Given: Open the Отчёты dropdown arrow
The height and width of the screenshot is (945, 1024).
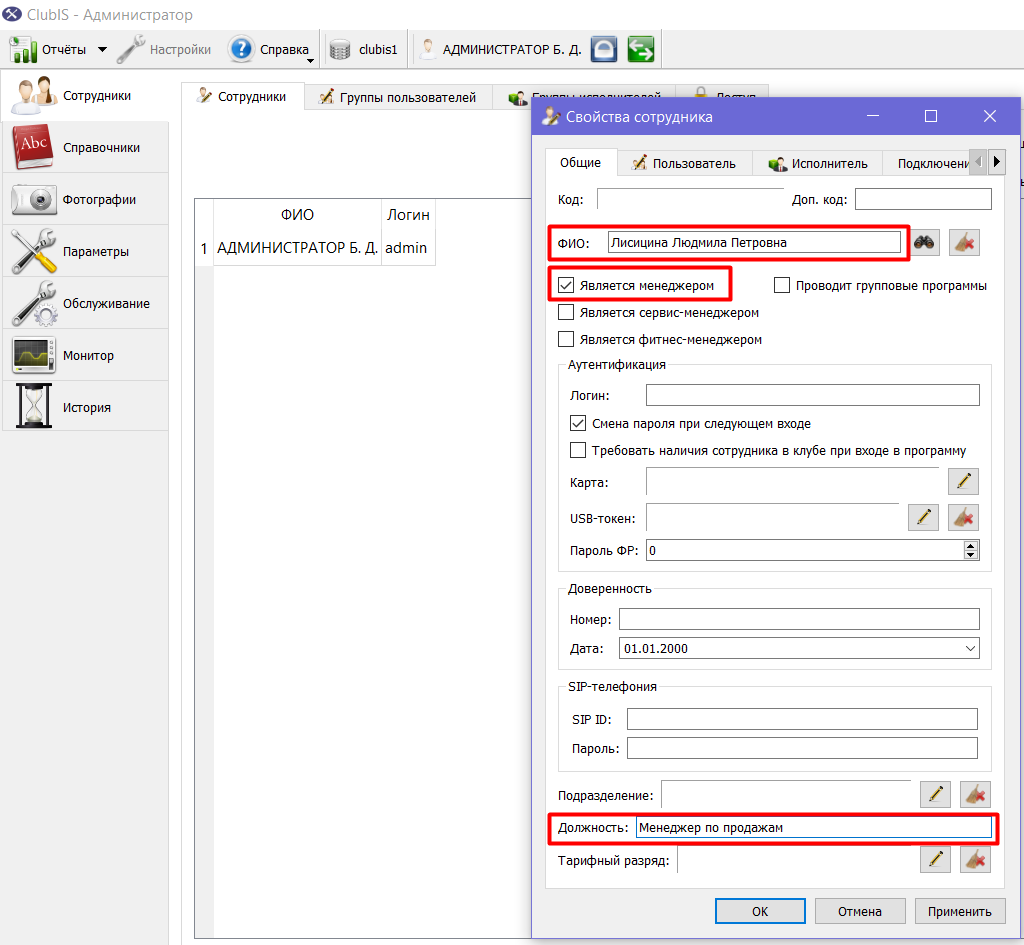Looking at the screenshot, I should 103,50.
